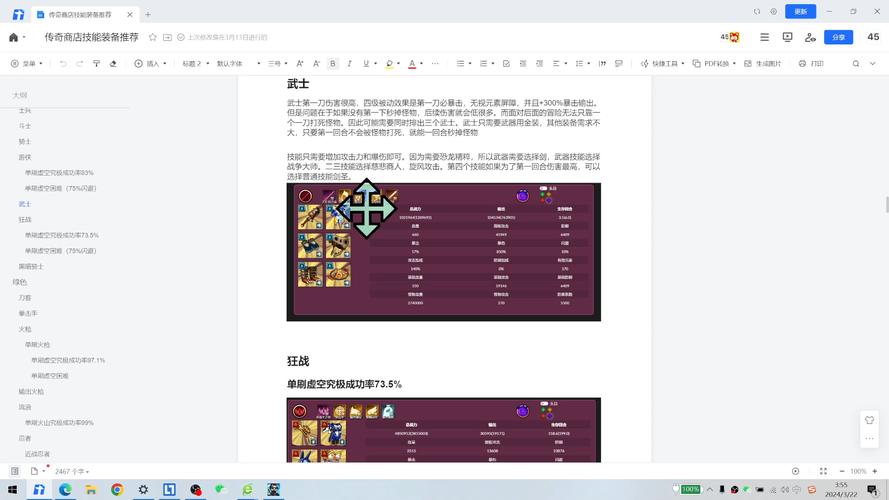Star the document as favorite

pyautogui.click(x=153, y=37)
